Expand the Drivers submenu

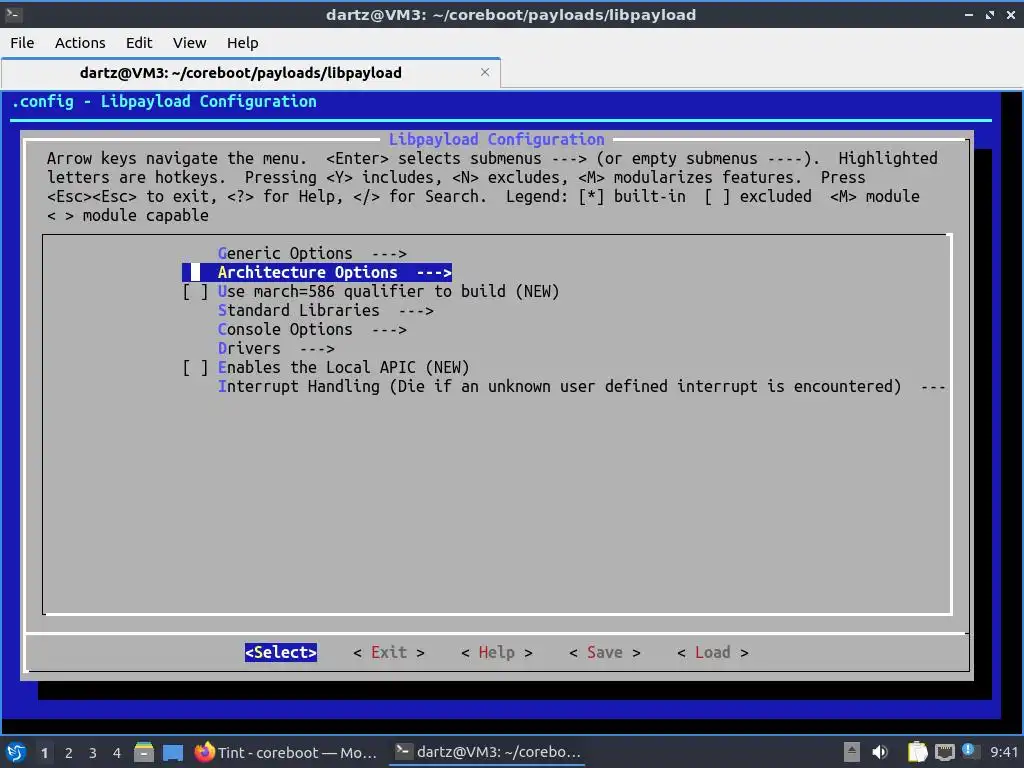(x=276, y=348)
